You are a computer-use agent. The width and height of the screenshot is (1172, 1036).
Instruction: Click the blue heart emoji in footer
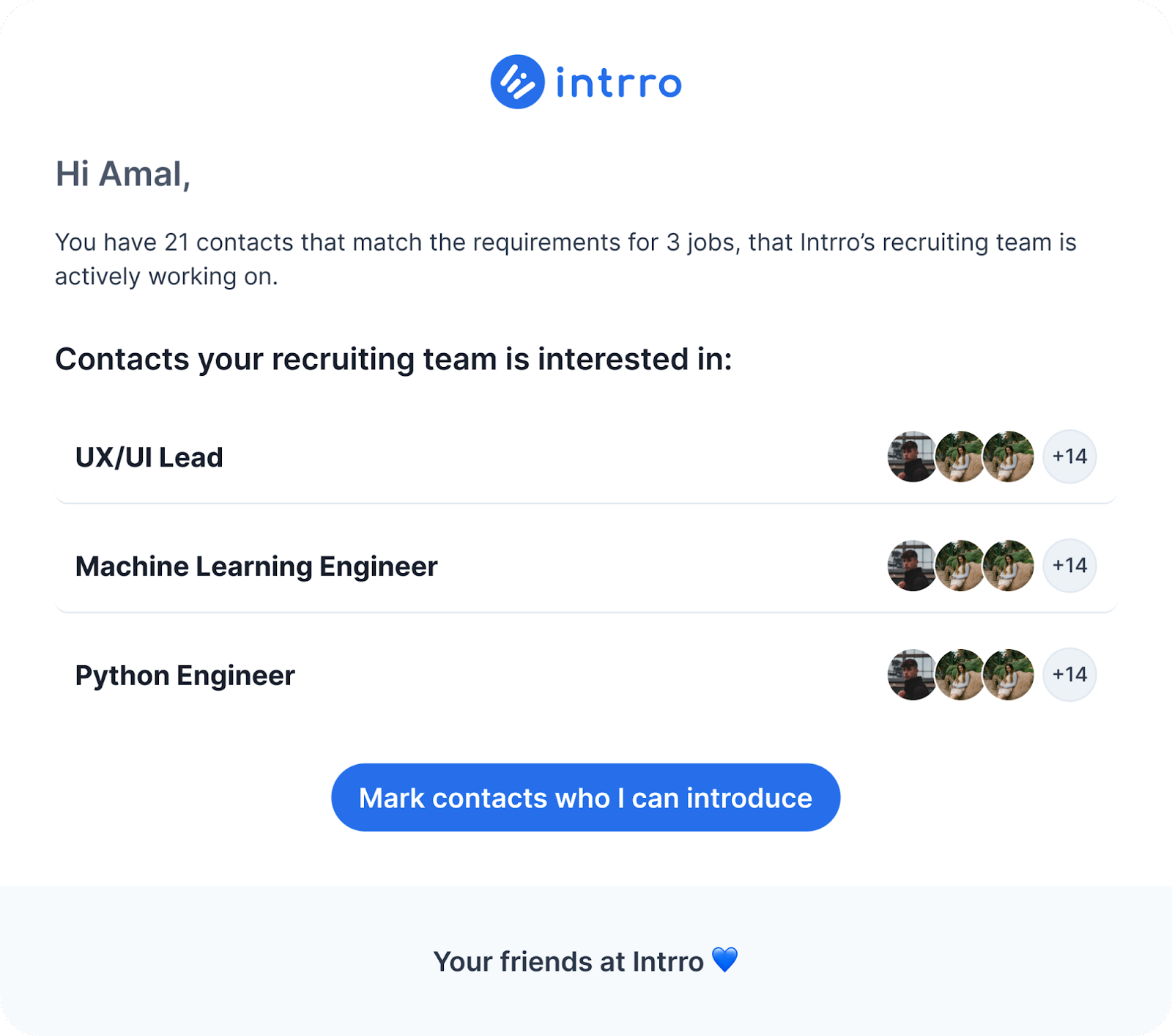point(725,960)
